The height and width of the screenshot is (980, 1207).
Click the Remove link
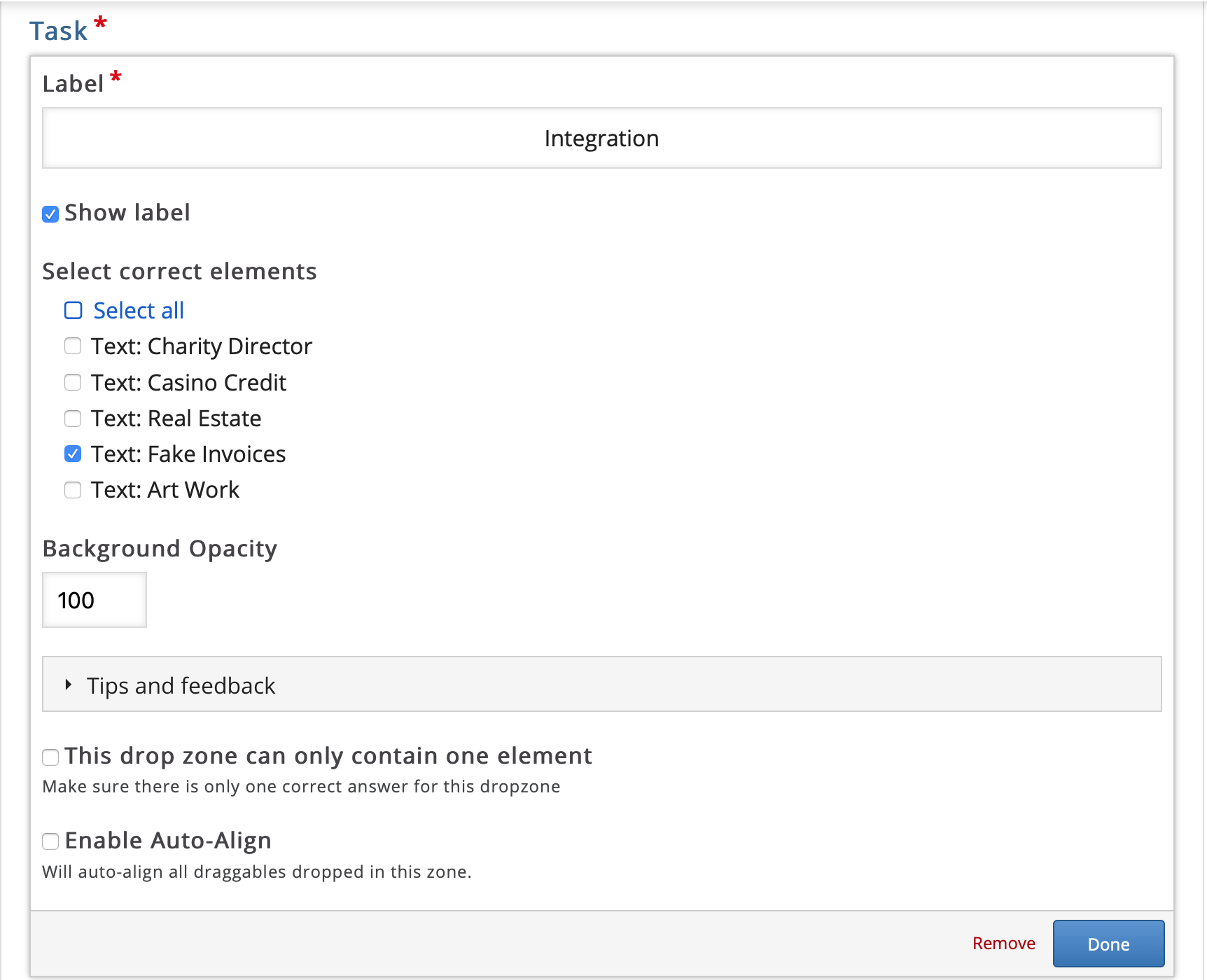(1003, 944)
